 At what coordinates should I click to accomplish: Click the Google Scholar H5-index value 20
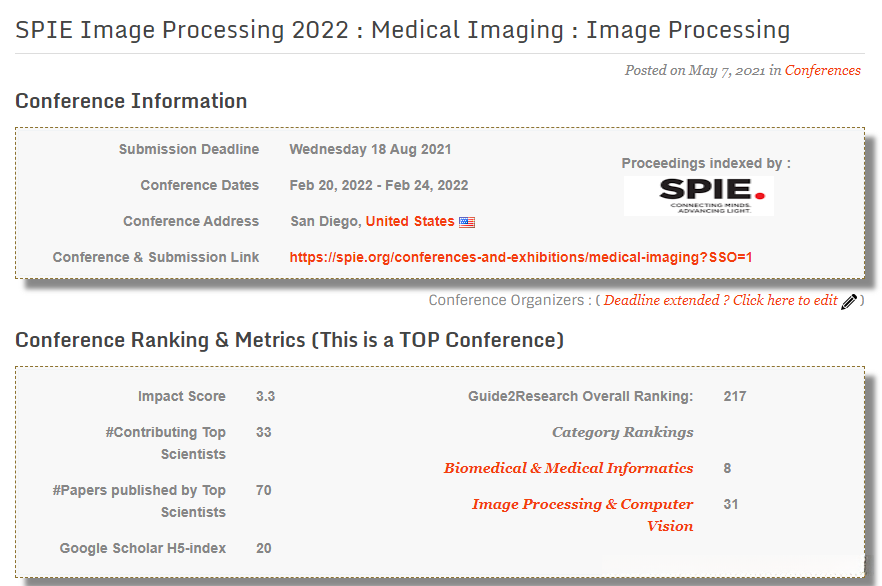point(264,548)
